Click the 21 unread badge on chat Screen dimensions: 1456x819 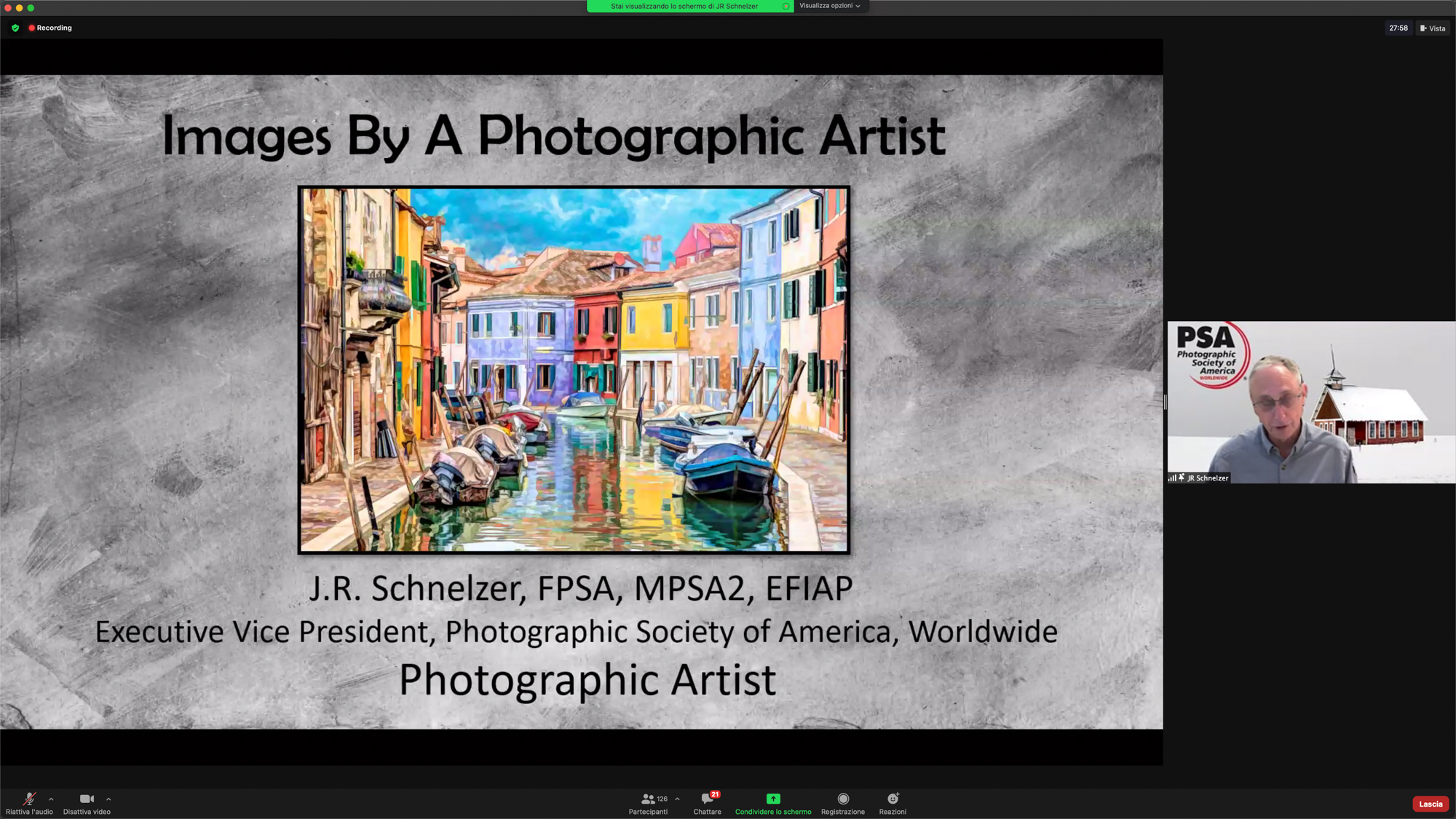(x=715, y=794)
